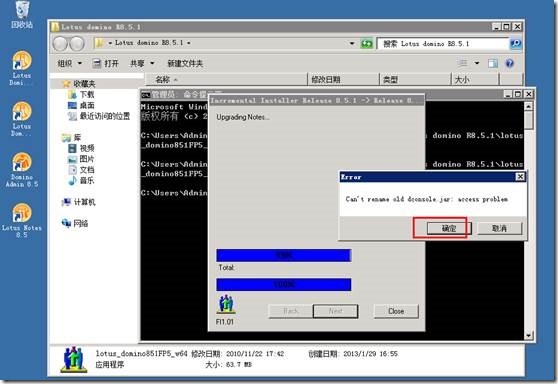The image size is (558, 384).
Task: Click lotus_domino851FP5 application icon in details pane
Action: pos(74,359)
